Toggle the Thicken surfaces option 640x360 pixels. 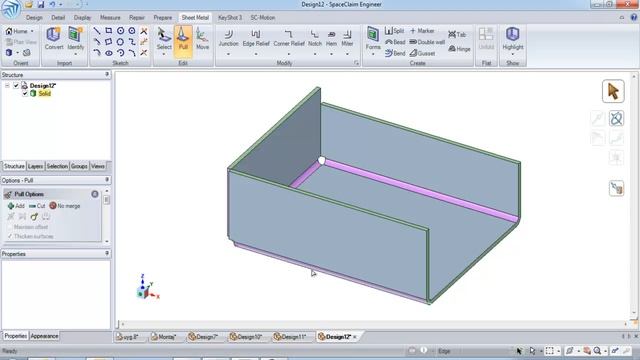point(31,236)
